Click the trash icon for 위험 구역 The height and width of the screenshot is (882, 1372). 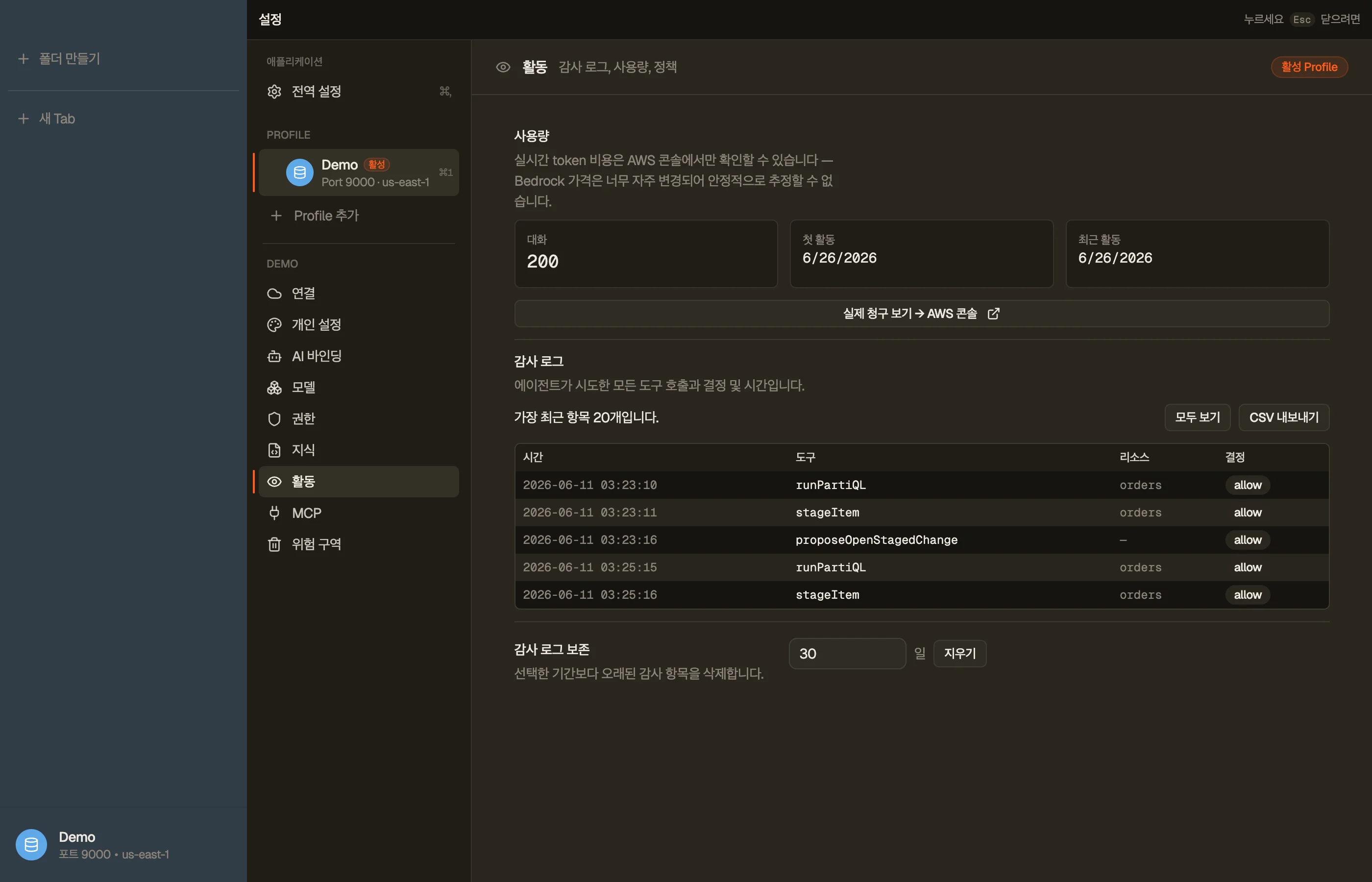click(x=274, y=544)
